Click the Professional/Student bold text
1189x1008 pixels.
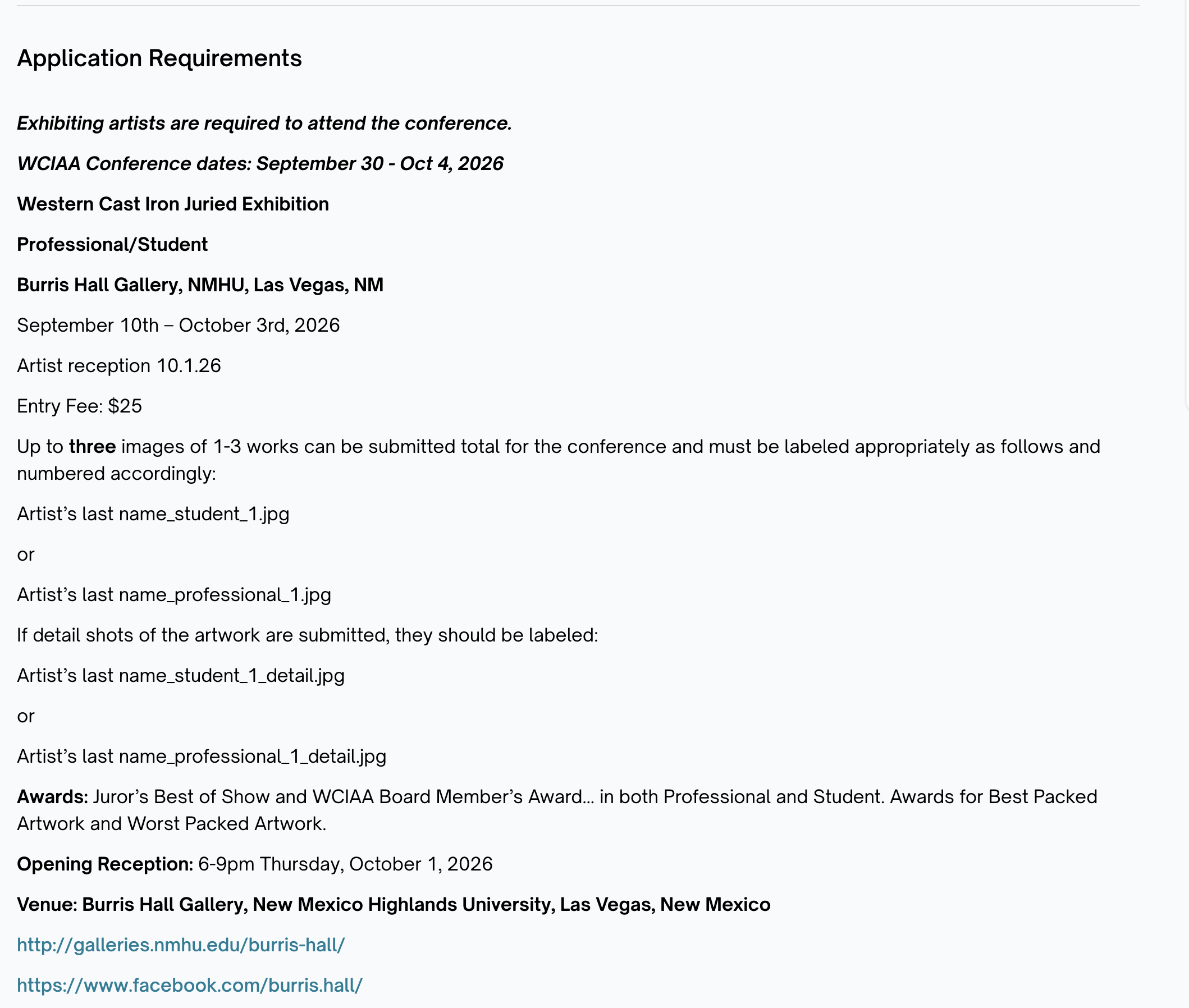tap(112, 245)
